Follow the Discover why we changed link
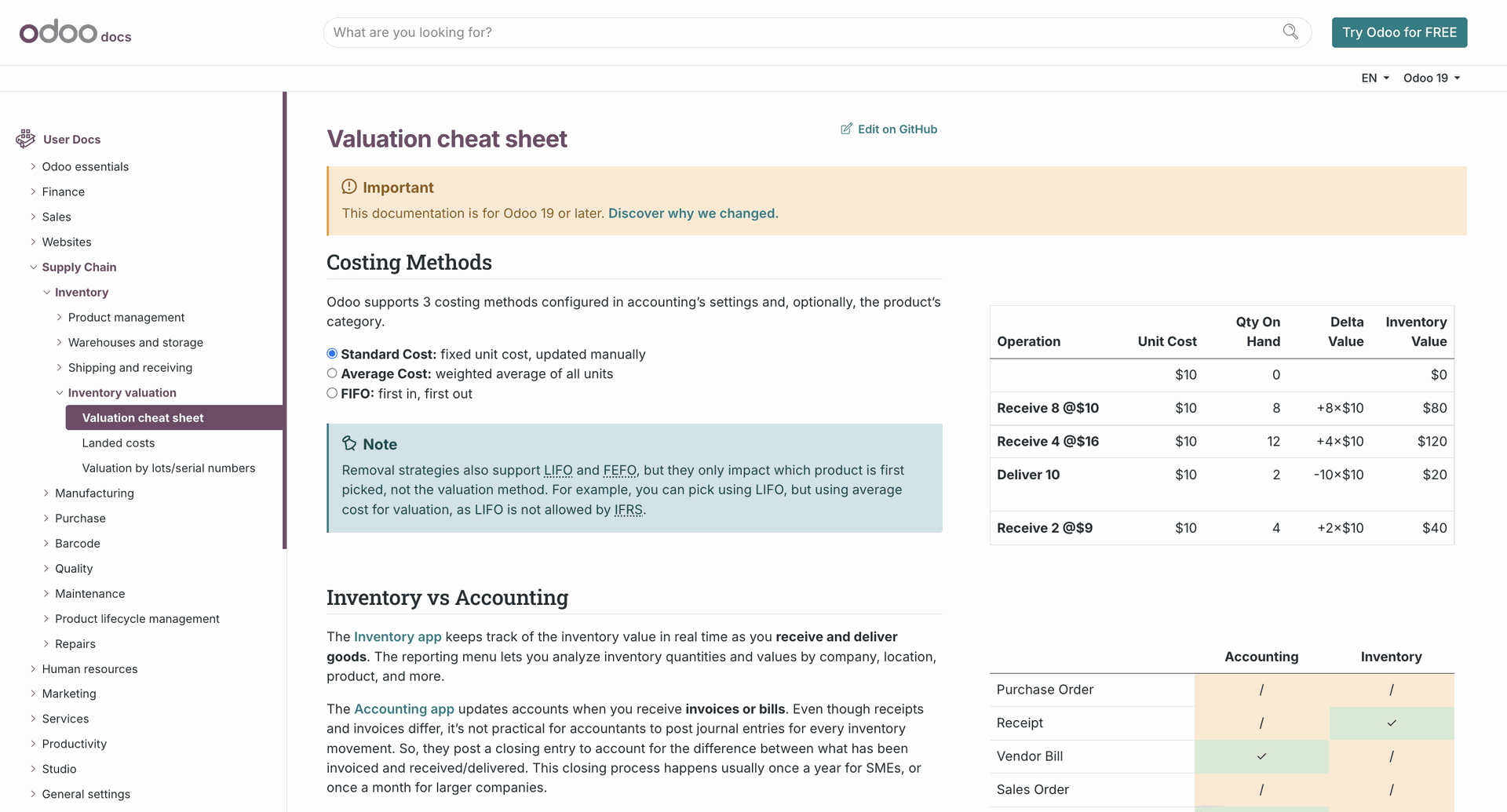Image resolution: width=1507 pixels, height=812 pixels. 693,213
